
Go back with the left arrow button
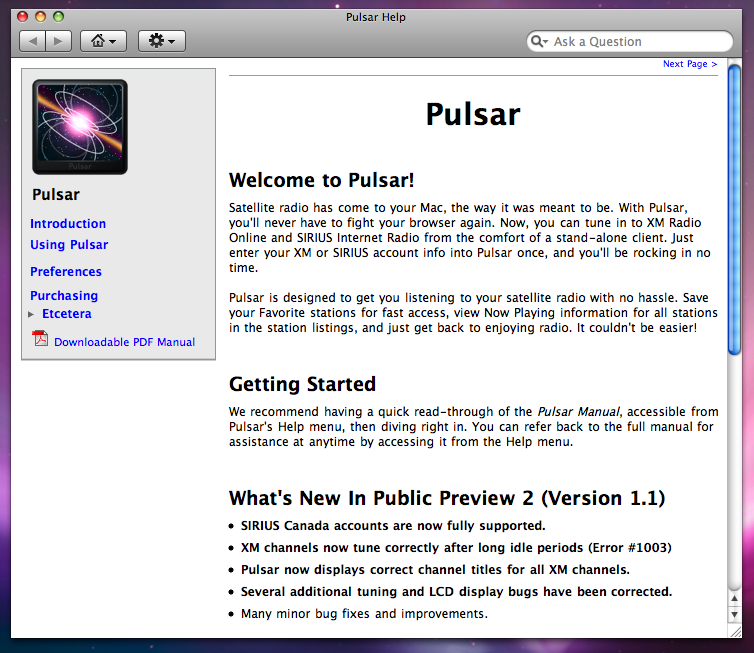point(32,41)
